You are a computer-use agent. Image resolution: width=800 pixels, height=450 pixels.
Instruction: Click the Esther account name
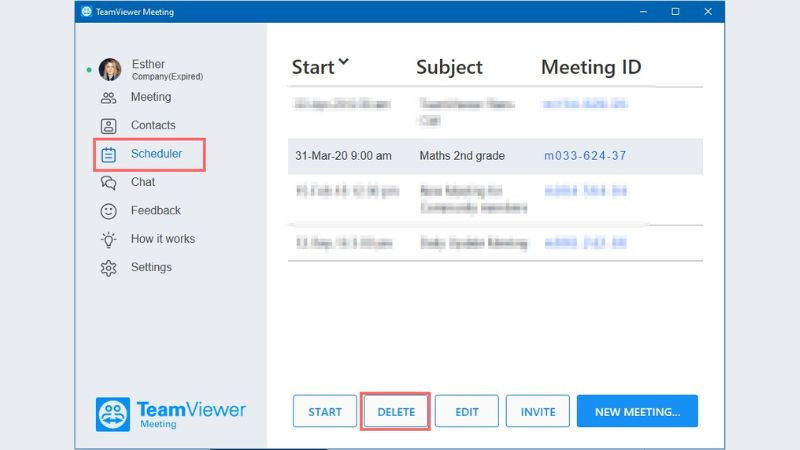[x=148, y=64]
